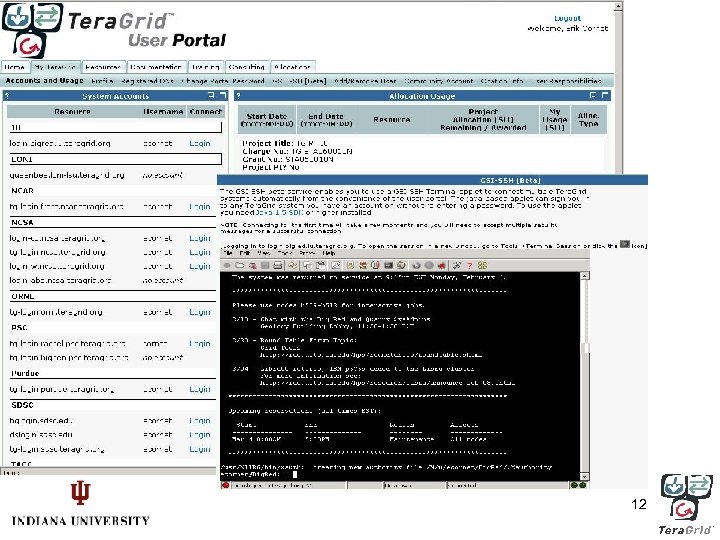
Task: Click the red status icon in terminal status bar
Action: tap(225, 485)
